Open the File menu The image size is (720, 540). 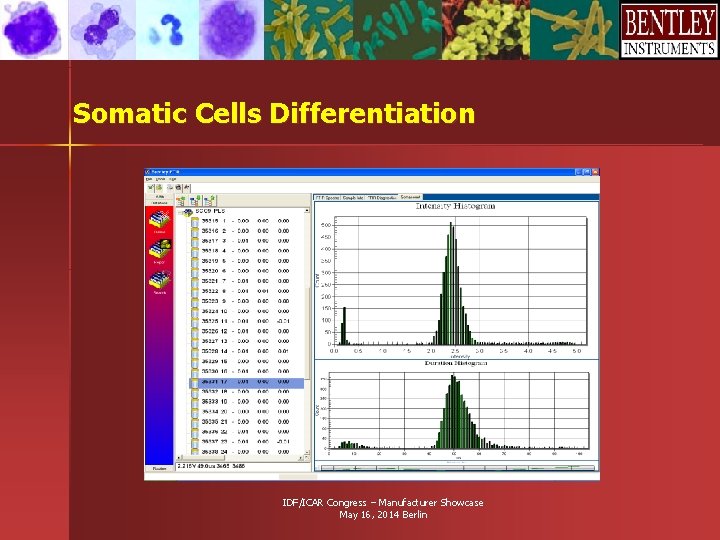click(x=149, y=179)
